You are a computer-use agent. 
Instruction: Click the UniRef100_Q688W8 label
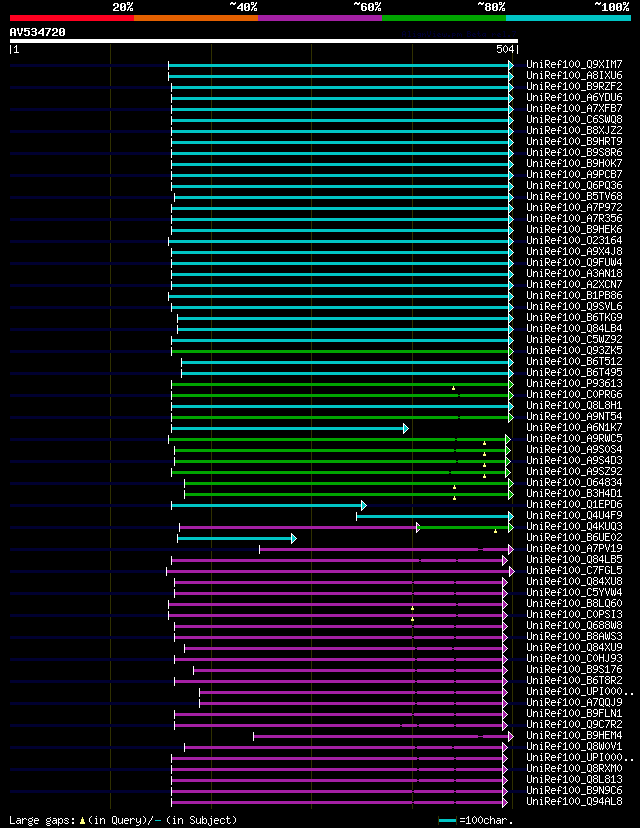pyautogui.click(x=574, y=625)
